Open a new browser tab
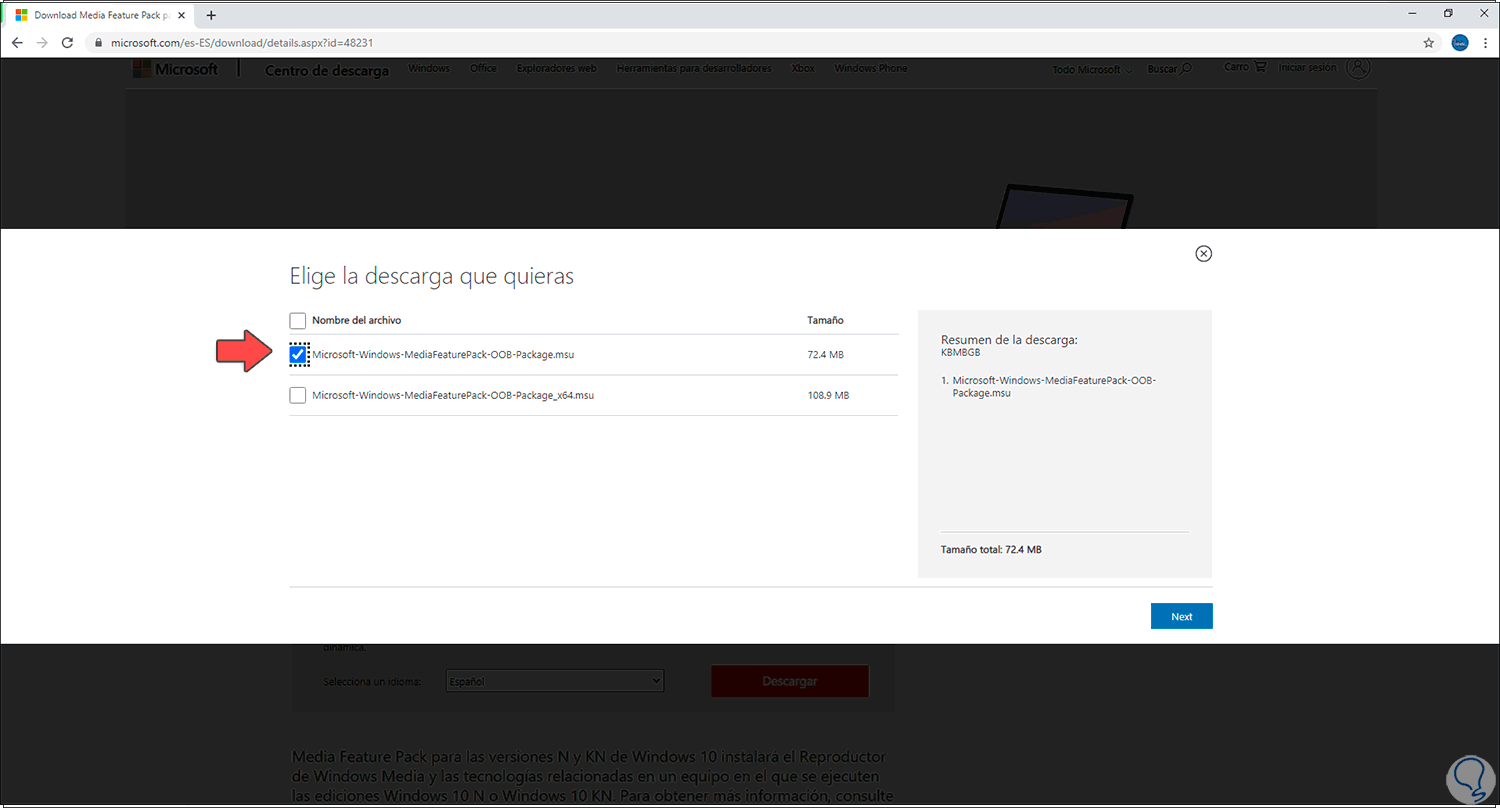This screenshot has height=808, width=1500. click(211, 15)
